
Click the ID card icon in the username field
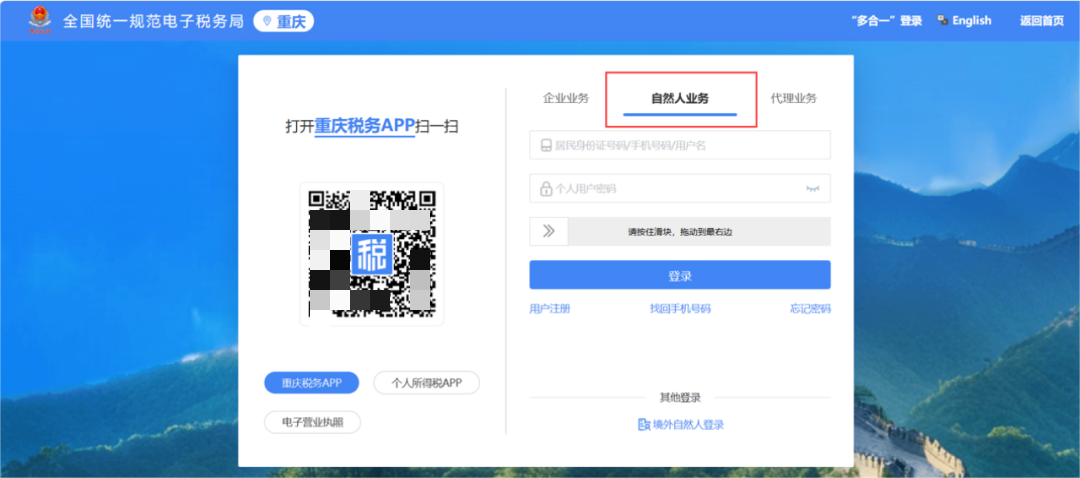546,145
